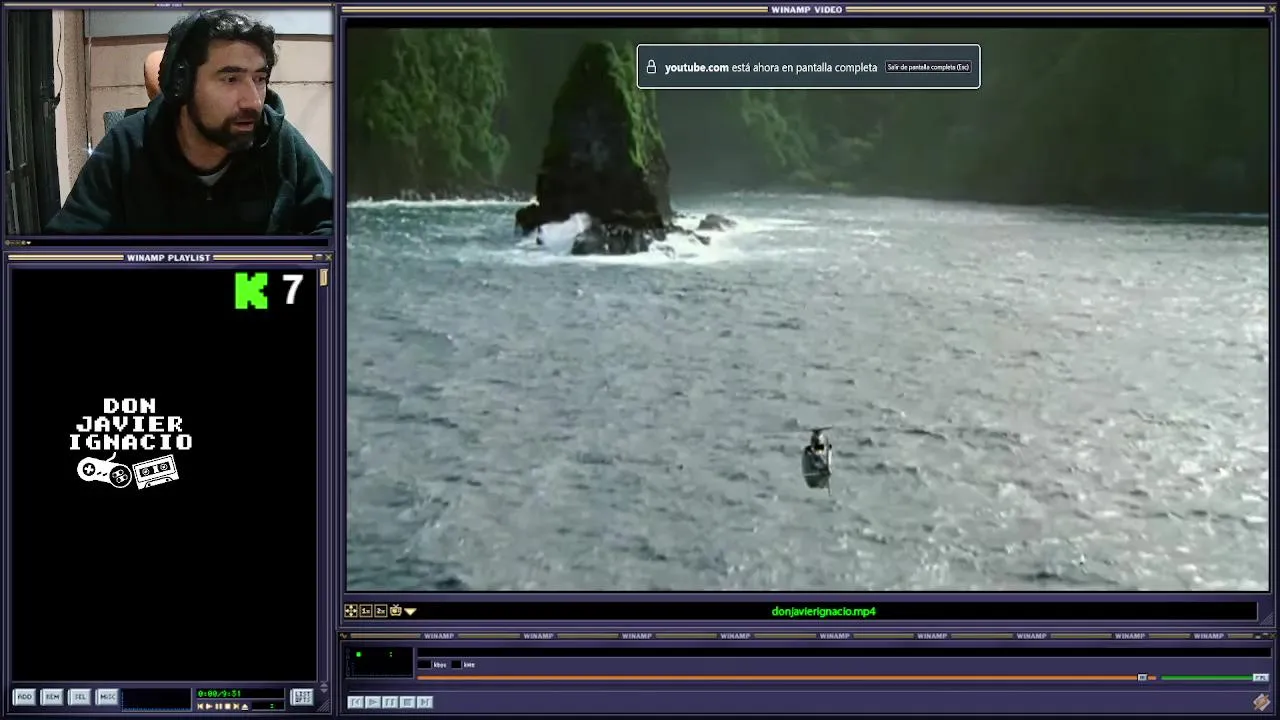Click the Winamp Video title bar text
1280x720 pixels.
806,10
